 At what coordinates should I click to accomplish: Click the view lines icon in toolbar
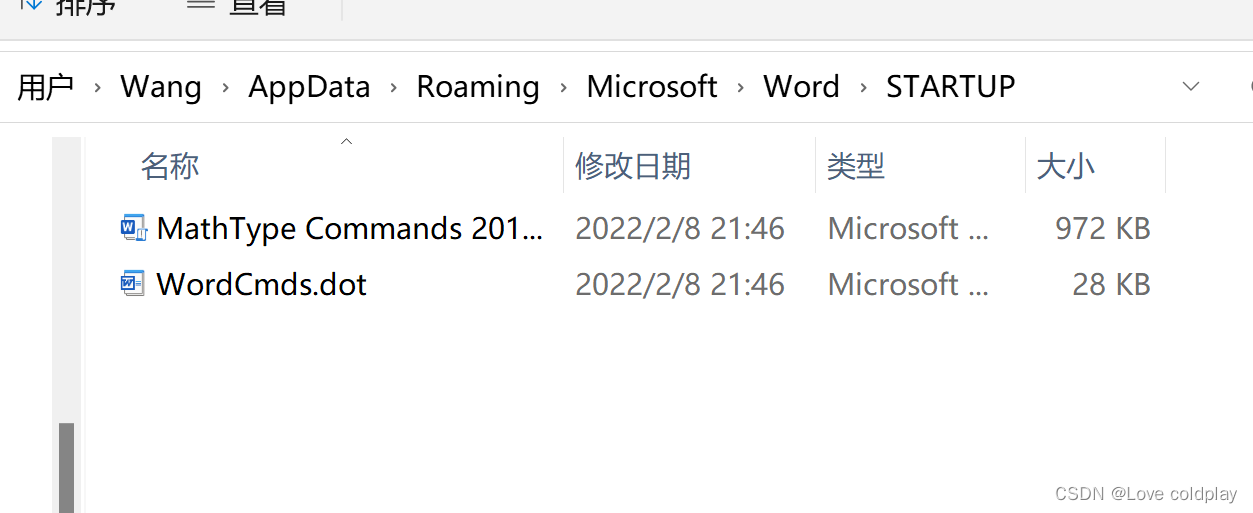(x=201, y=4)
